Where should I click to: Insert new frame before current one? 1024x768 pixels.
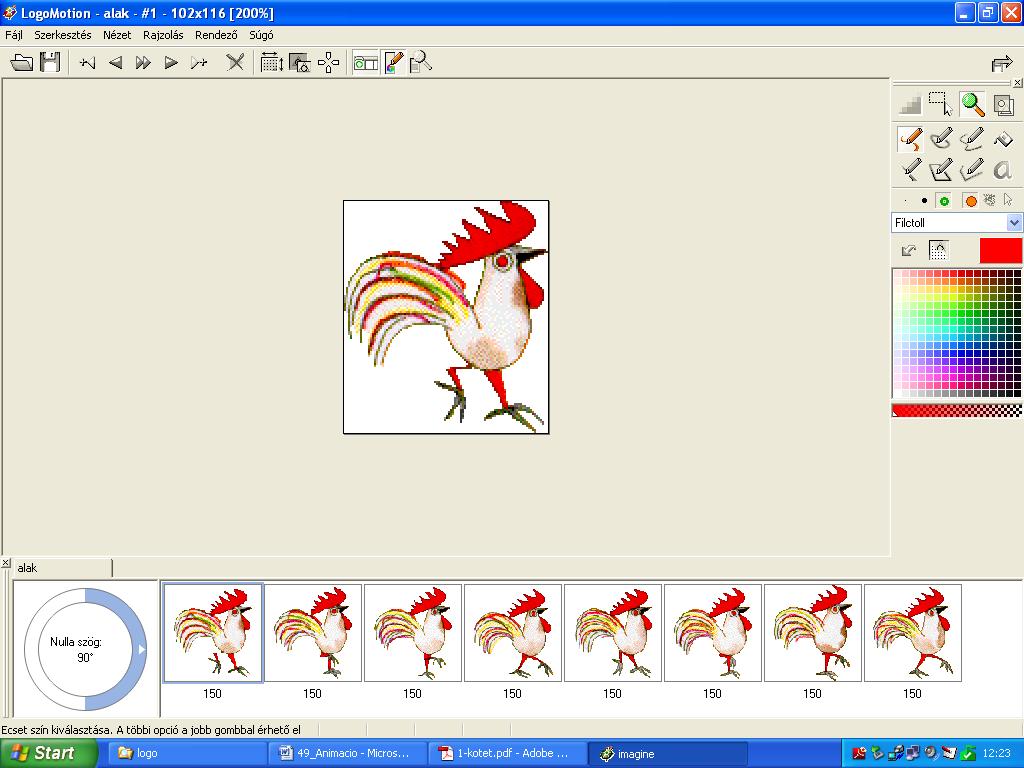click(x=88, y=63)
